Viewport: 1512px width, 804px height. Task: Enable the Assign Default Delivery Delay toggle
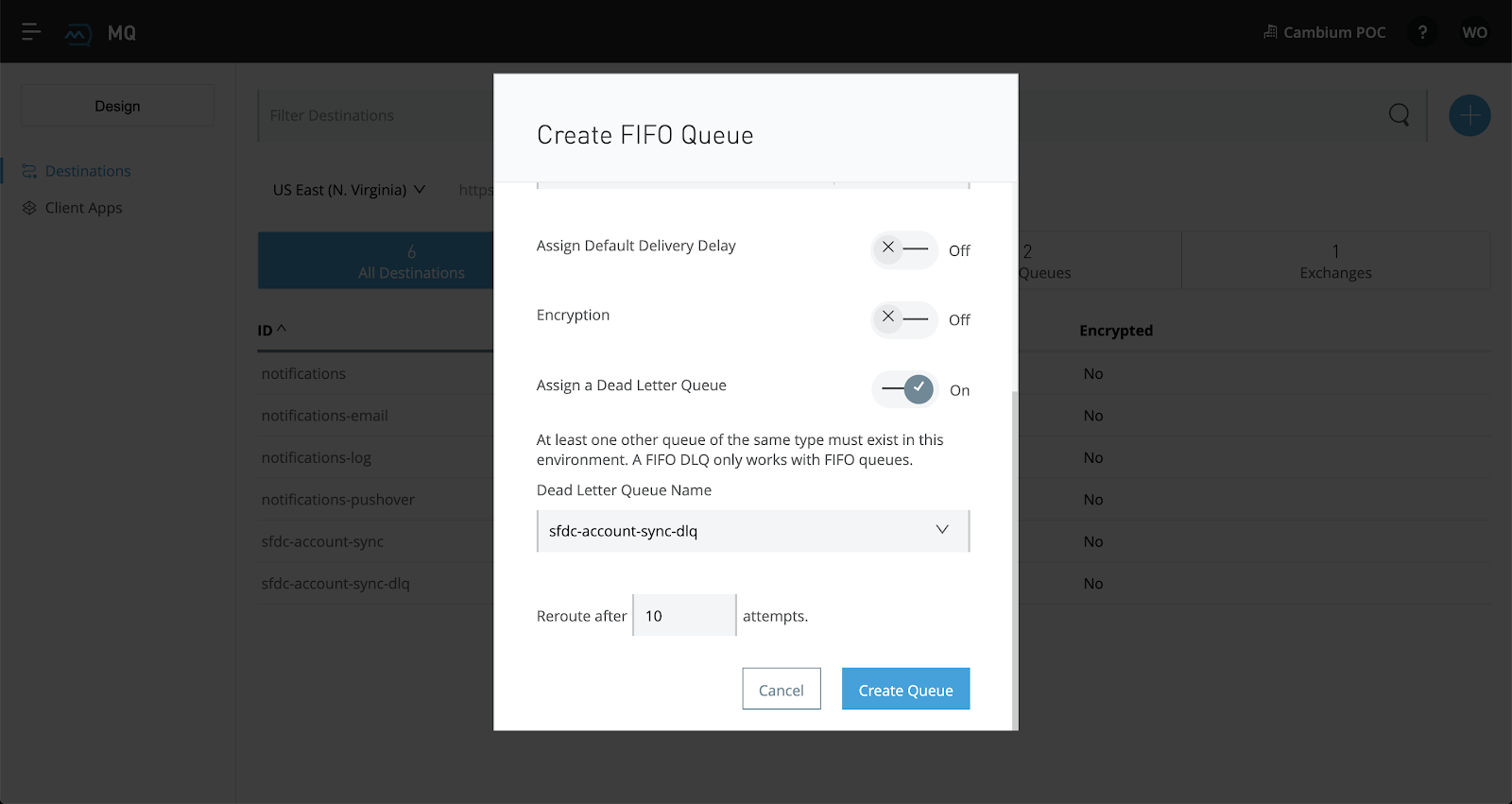point(903,249)
